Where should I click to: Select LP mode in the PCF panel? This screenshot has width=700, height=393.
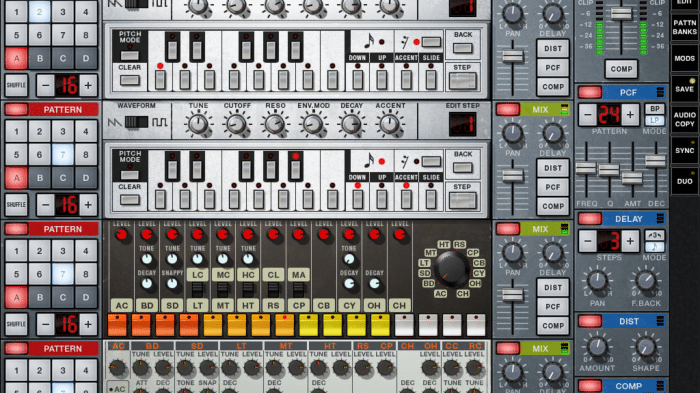654,120
